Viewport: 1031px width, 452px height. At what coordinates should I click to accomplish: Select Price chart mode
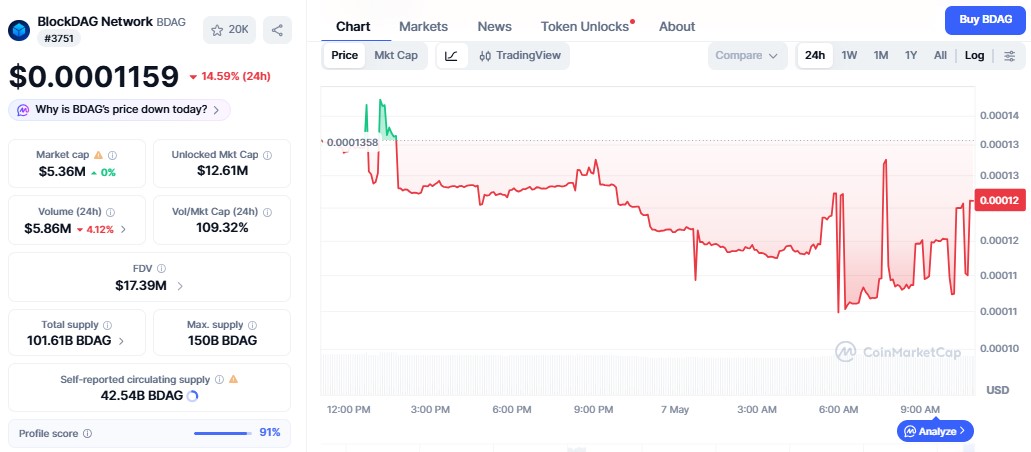coord(345,56)
